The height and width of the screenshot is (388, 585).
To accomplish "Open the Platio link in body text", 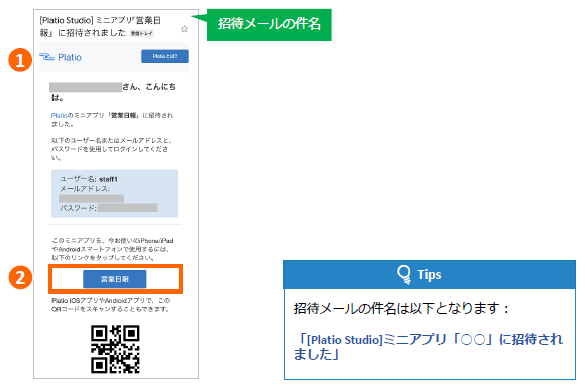I will click(x=59, y=116).
